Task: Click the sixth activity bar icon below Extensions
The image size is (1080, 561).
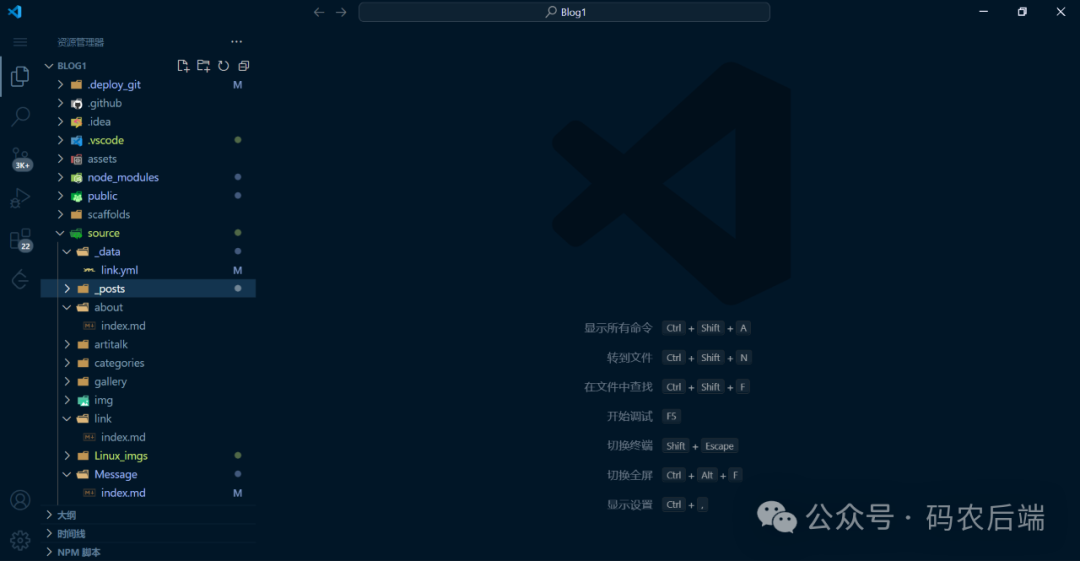Action: (x=20, y=280)
